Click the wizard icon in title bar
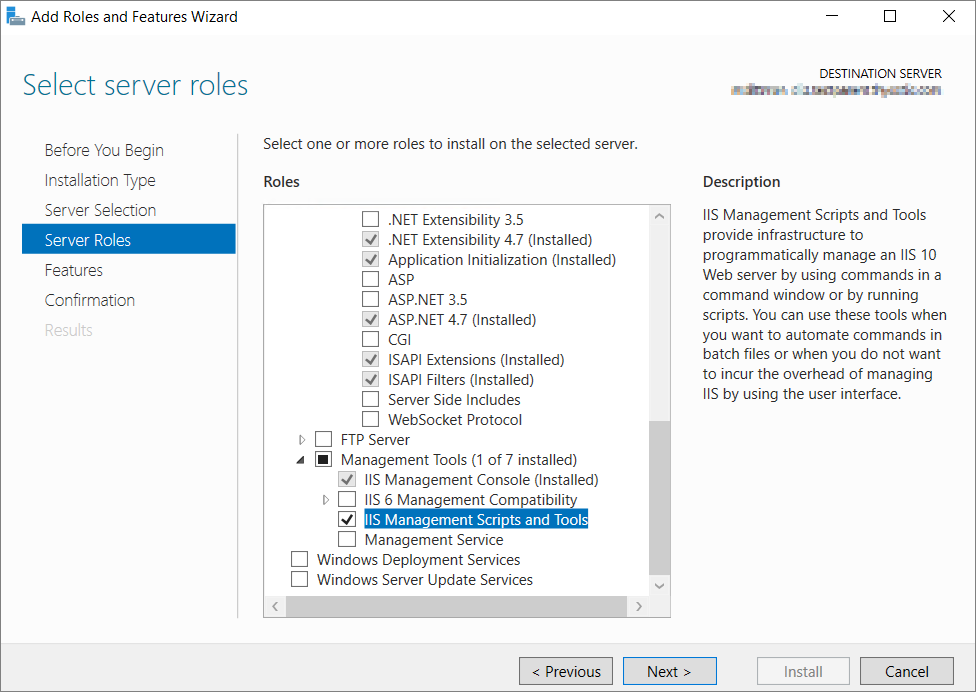This screenshot has height=692, width=976. point(15,17)
